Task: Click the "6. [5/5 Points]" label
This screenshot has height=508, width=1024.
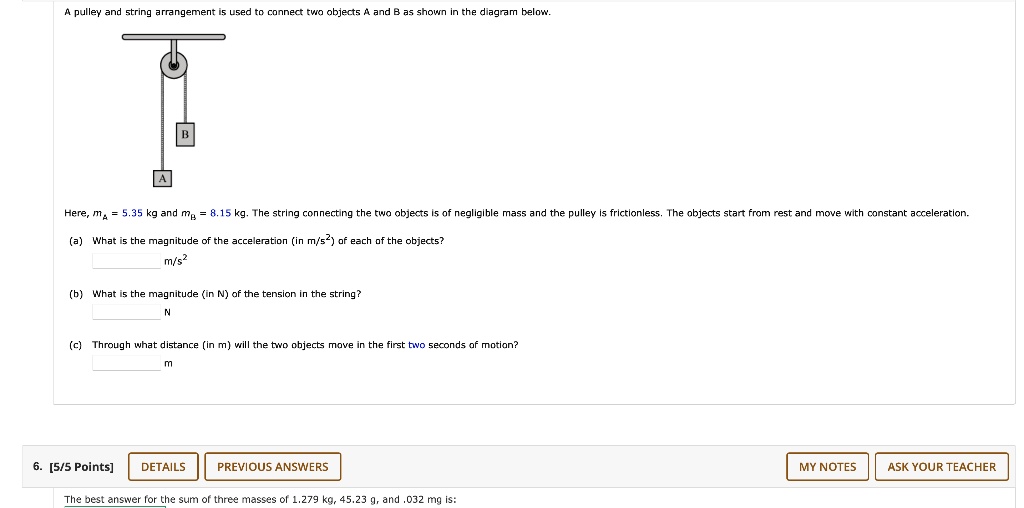Action: [73, 467]
